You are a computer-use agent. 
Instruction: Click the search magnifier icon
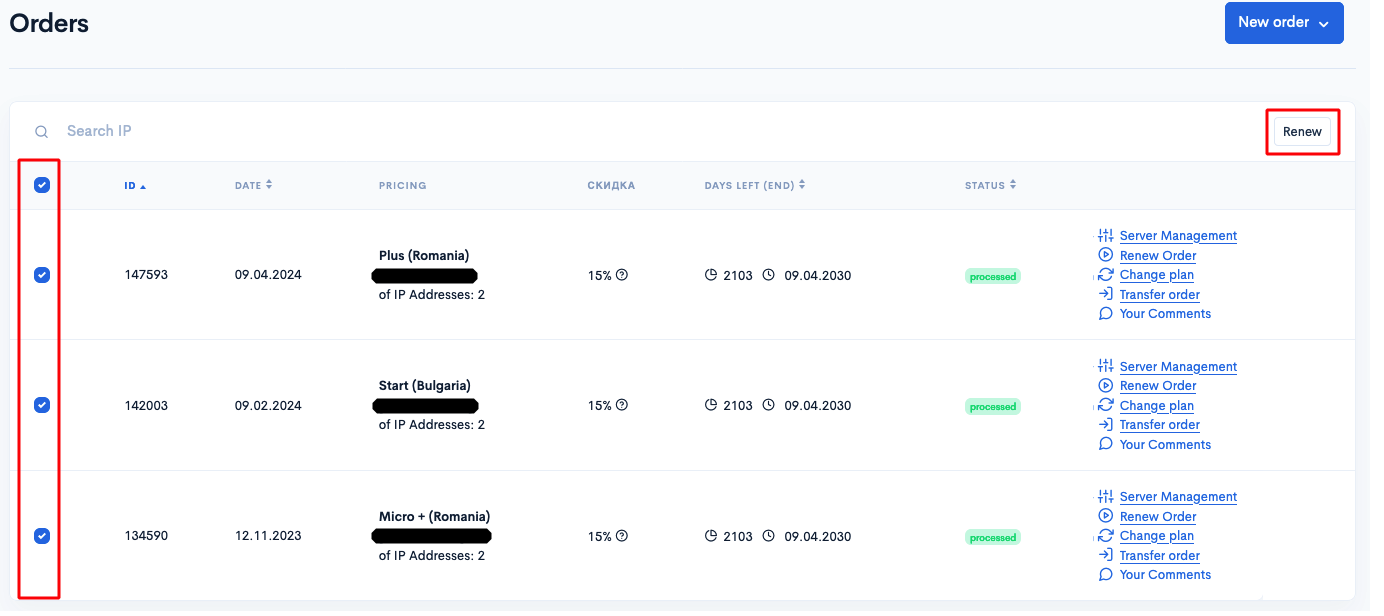41,132
